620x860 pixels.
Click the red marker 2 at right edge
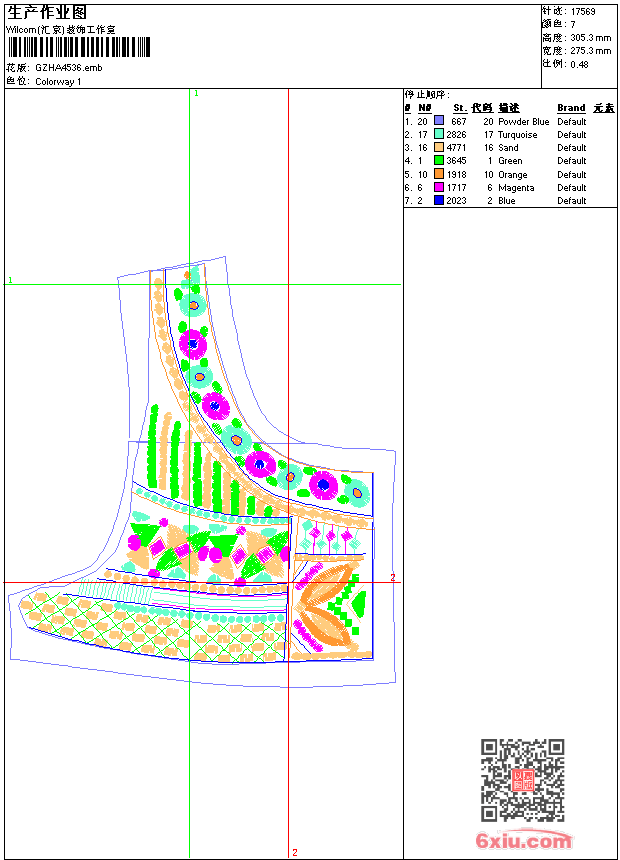pyautogui.click(x=393, y=577)
